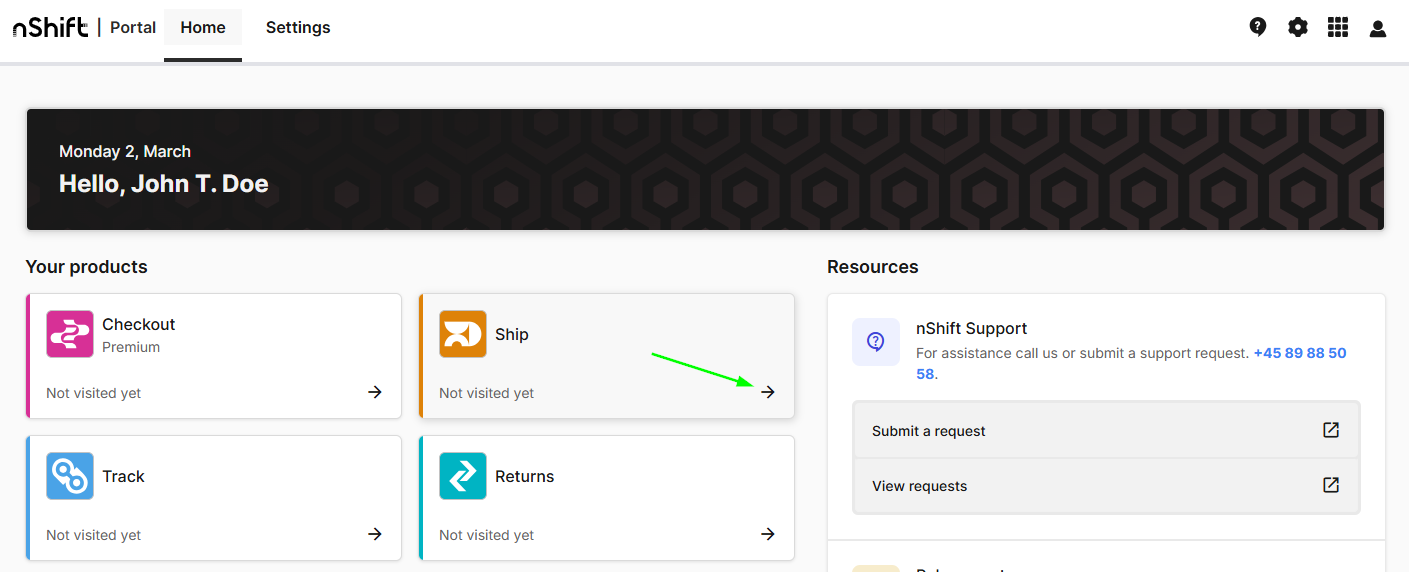
Task: Click the 'Monday 2, March' date text
Action: (125, 151)
